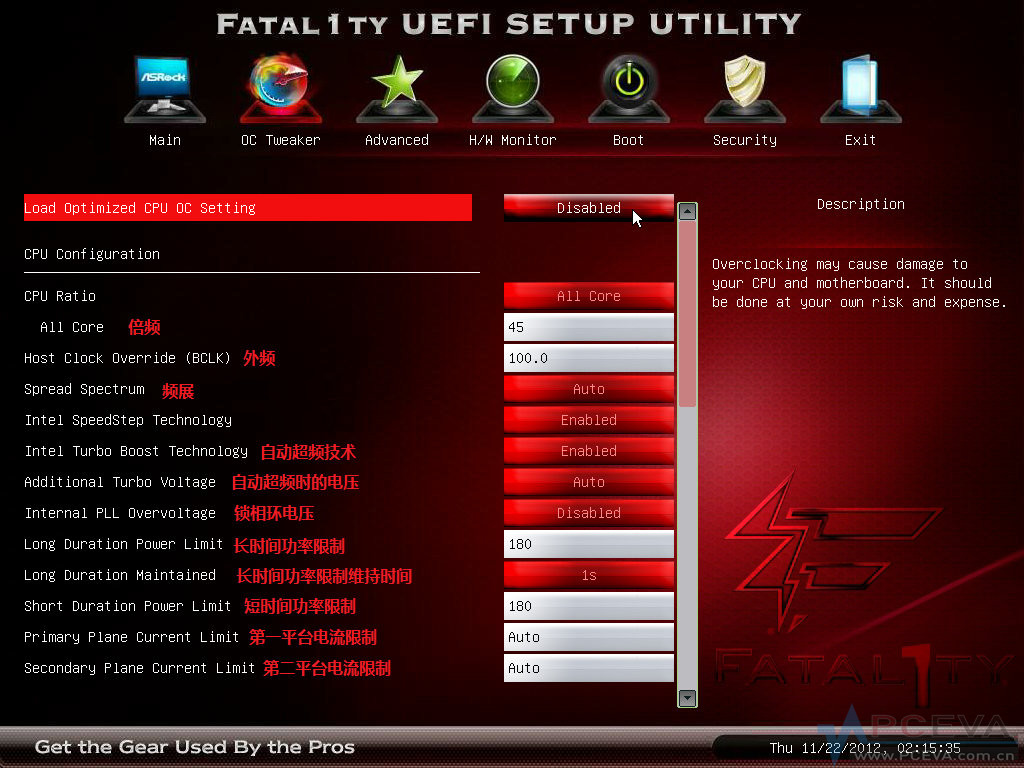Click the Short Duration Power Limit field
1024x768 pixels.
588,606
